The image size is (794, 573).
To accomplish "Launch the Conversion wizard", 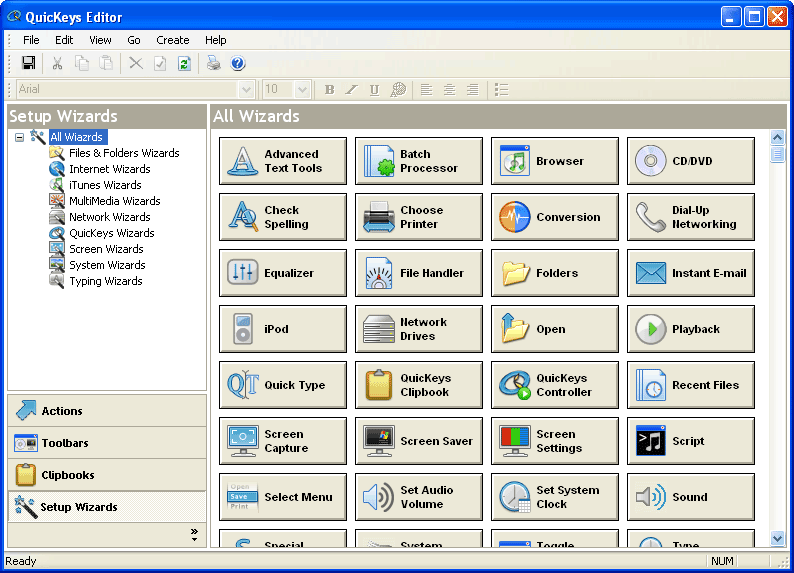I will click(555, 217).
